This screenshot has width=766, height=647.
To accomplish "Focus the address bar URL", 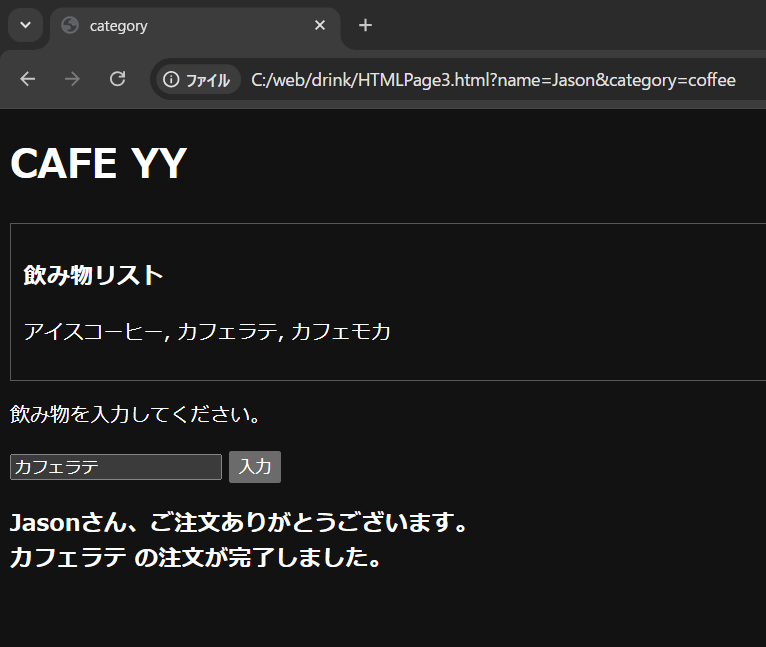I will [493, 80].
